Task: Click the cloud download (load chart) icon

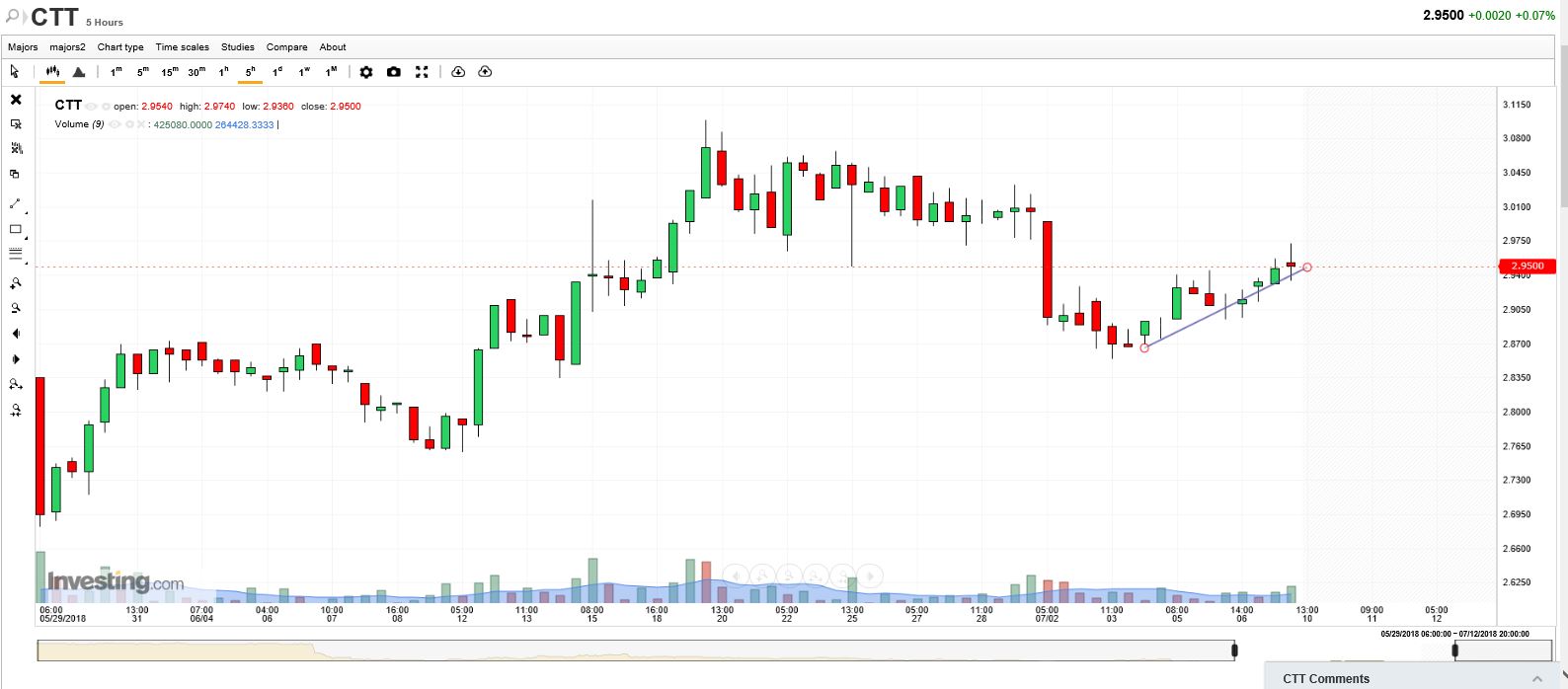Action: (458, 72)
